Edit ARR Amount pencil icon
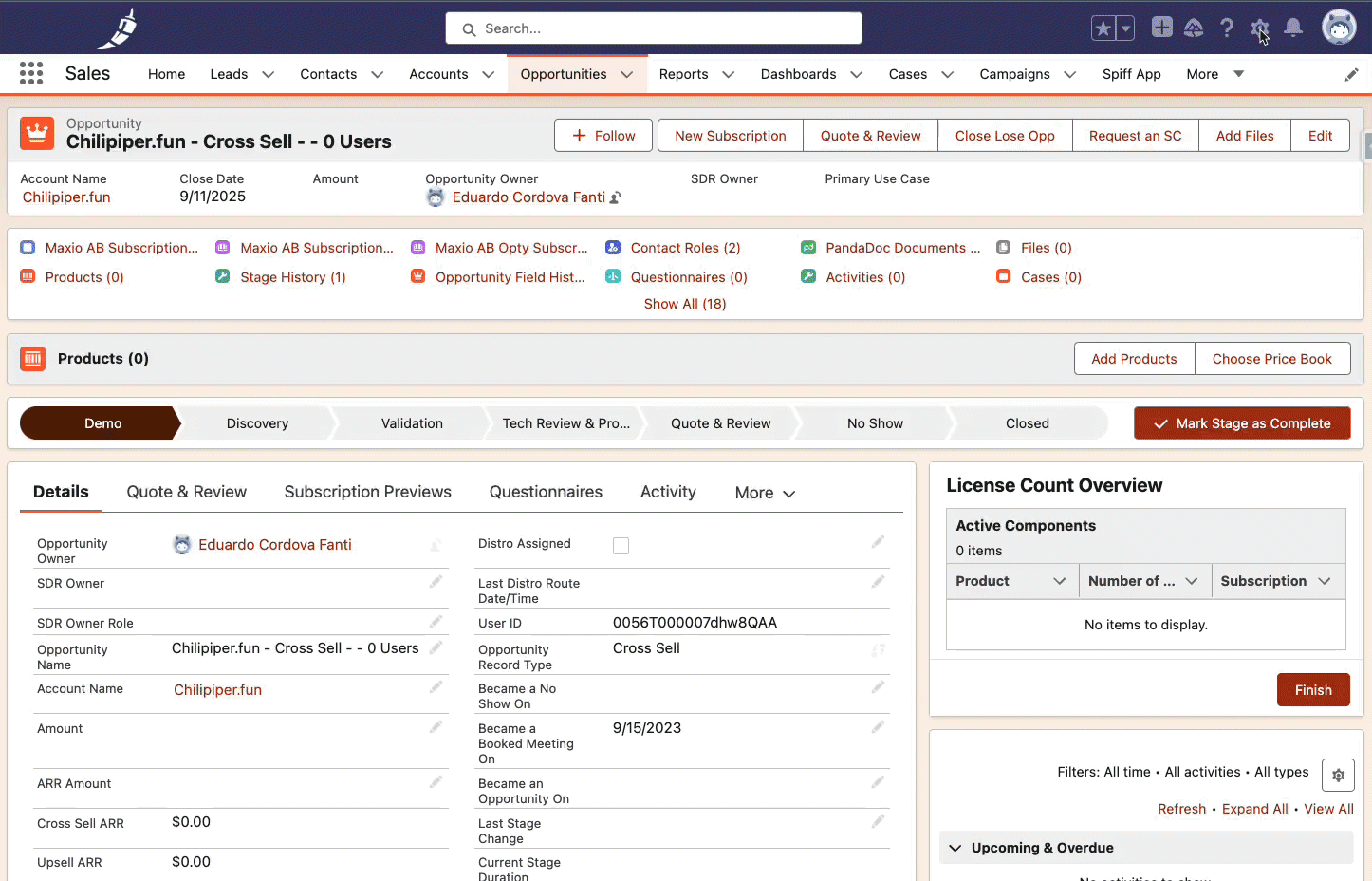 click(x=436, y=782)
